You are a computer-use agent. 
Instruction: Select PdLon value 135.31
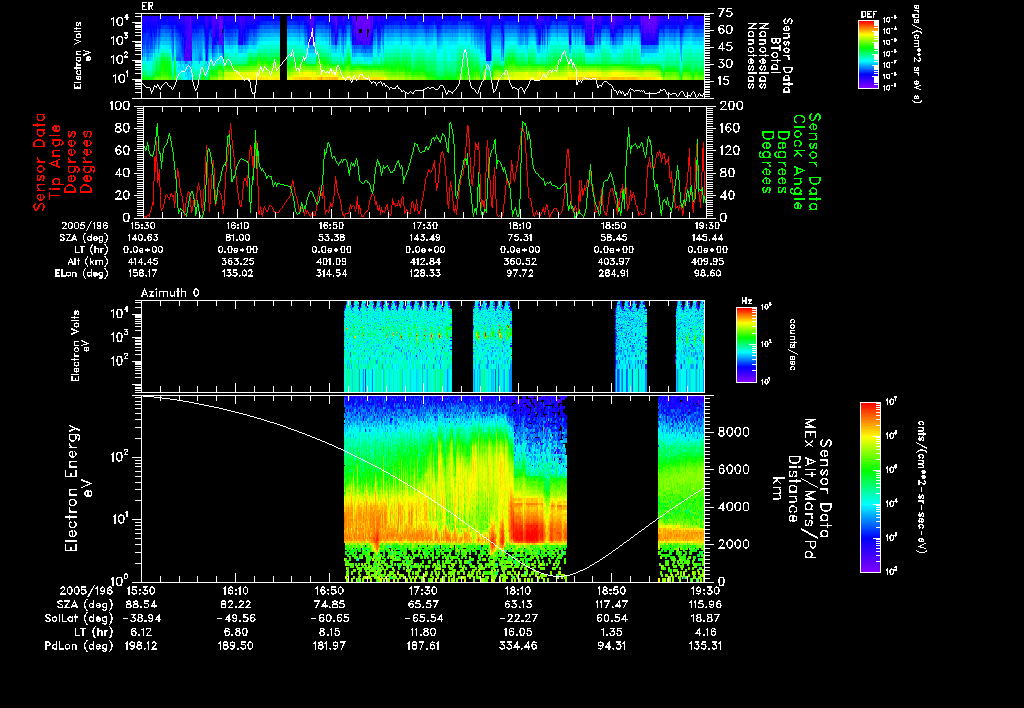(x=705, y=646)
